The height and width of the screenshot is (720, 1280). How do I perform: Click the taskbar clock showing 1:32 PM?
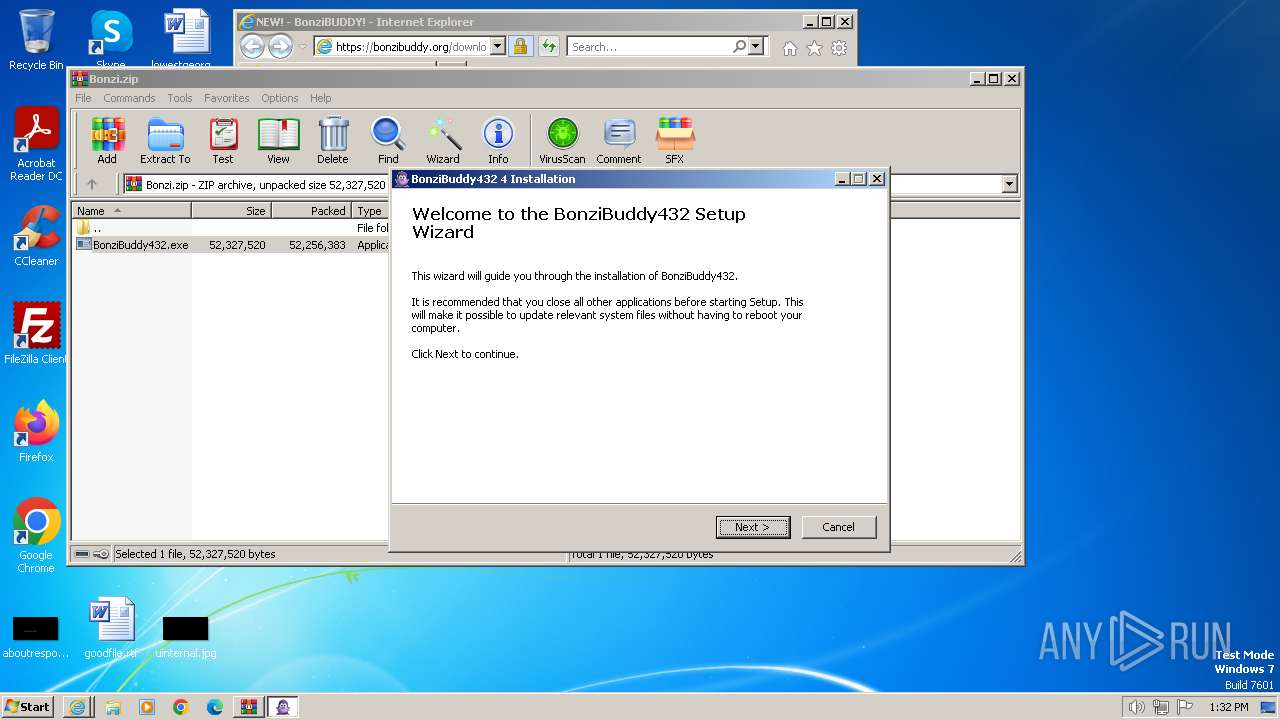coord(1228,707)
